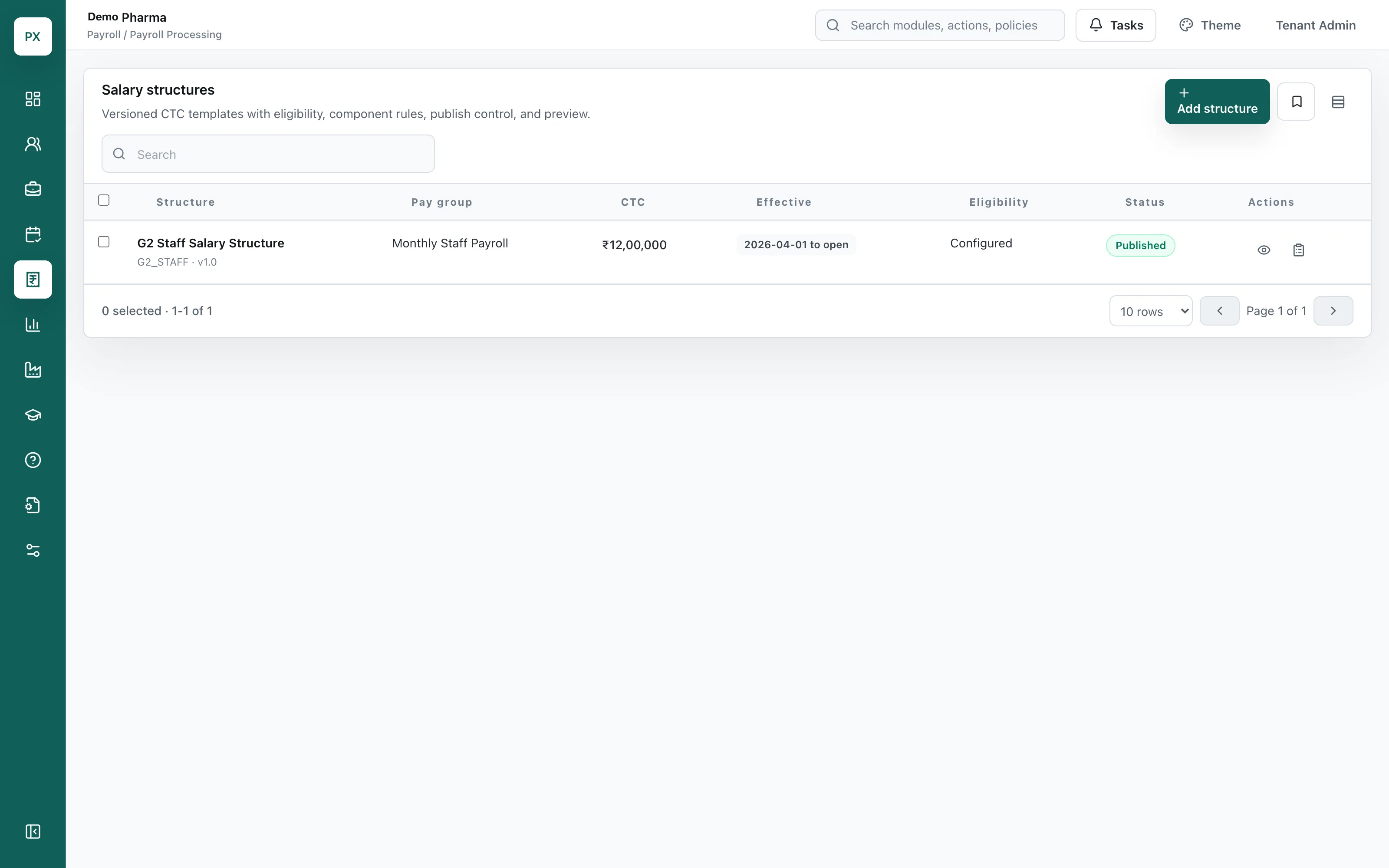Image resolution: width=1389 pixels, height=868 pixels.
Task: Open the document settings icon in sidebar
Action: point(33,505)
